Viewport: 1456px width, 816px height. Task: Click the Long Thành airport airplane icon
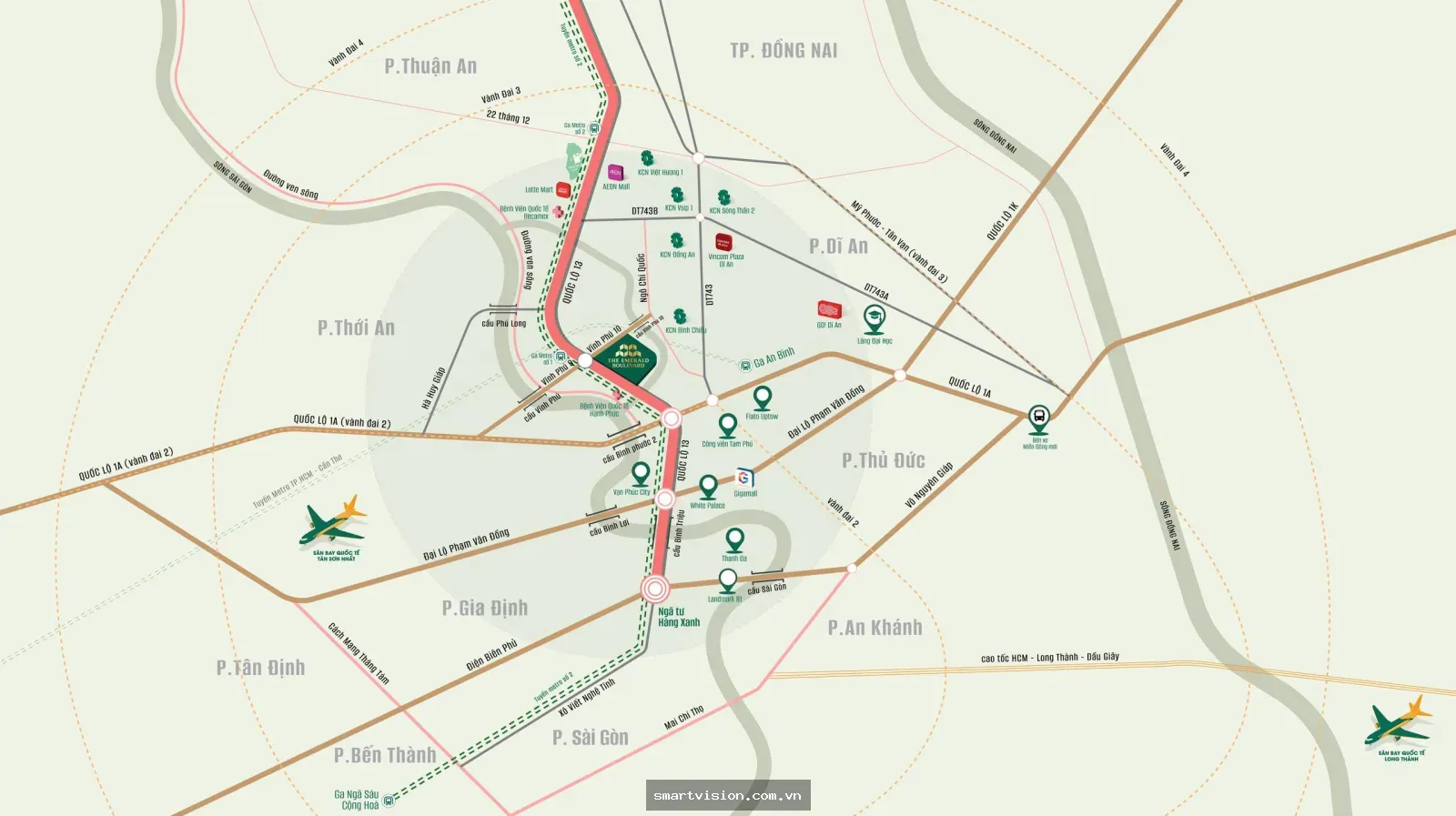pyautogui.click(x=1398, y=721)
